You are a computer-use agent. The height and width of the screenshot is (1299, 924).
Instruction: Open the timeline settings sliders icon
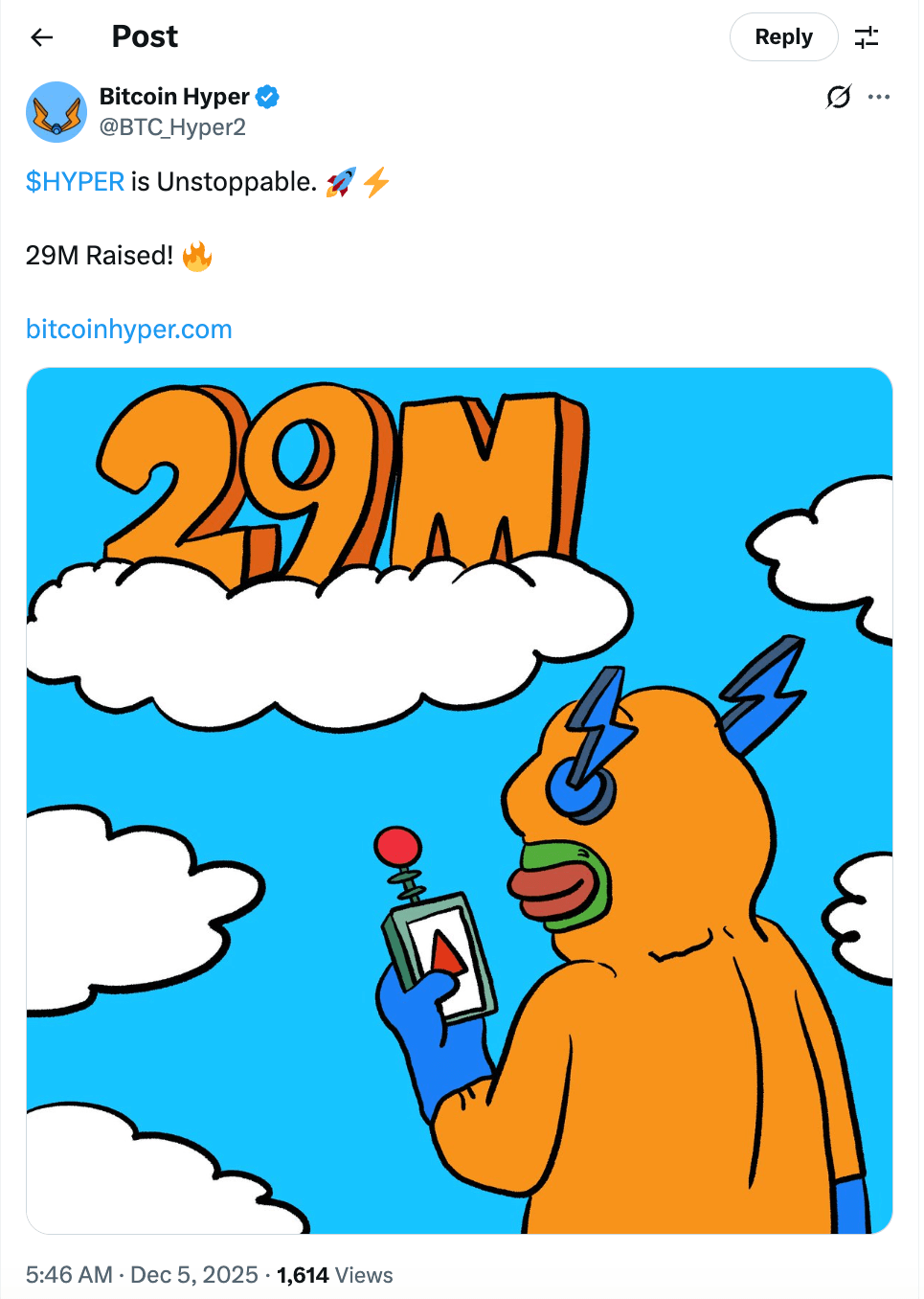click(x=868, y=36)
